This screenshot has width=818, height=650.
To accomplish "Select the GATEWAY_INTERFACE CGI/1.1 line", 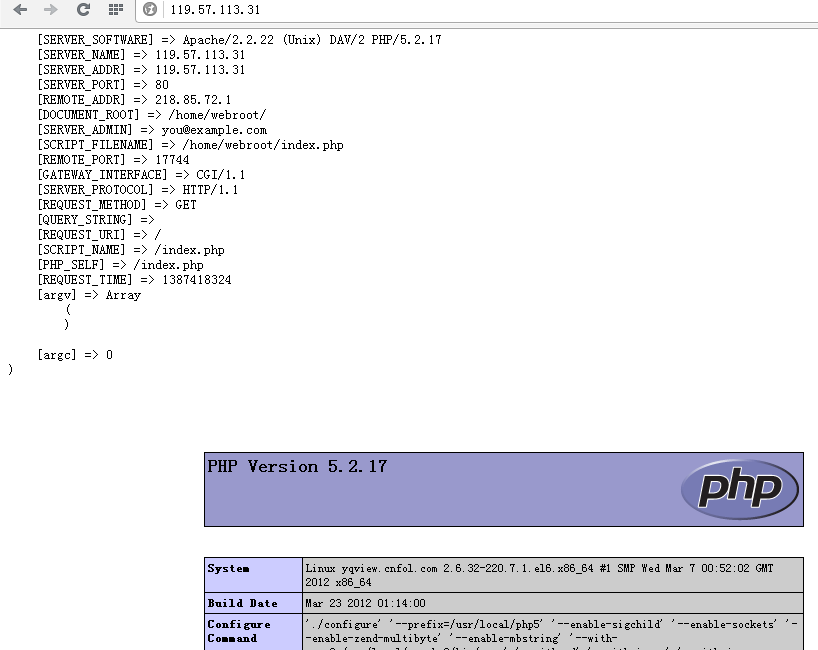I will coord(141,175).
